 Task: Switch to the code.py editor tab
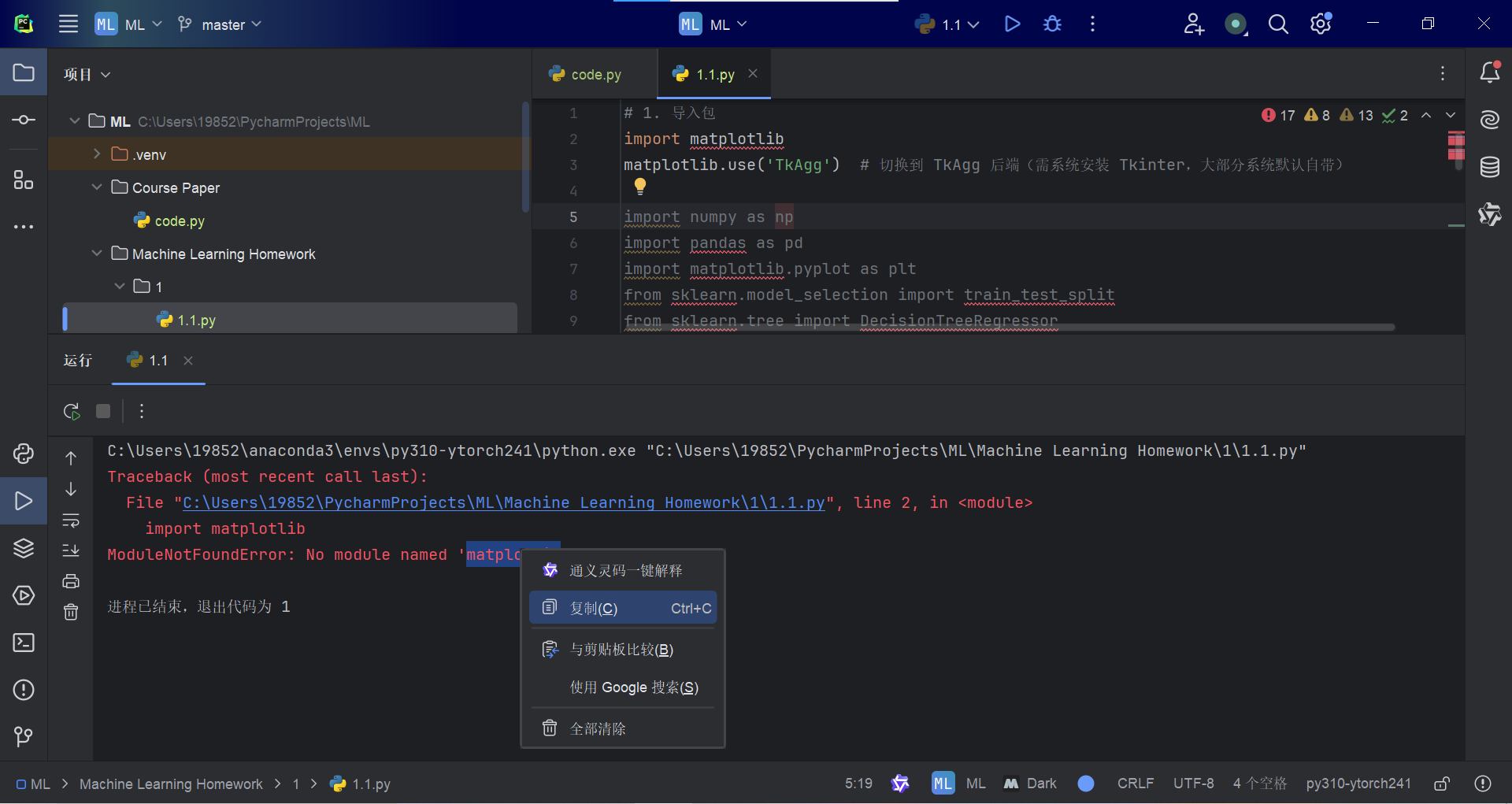pyautogui.click(x=595, y=75)
